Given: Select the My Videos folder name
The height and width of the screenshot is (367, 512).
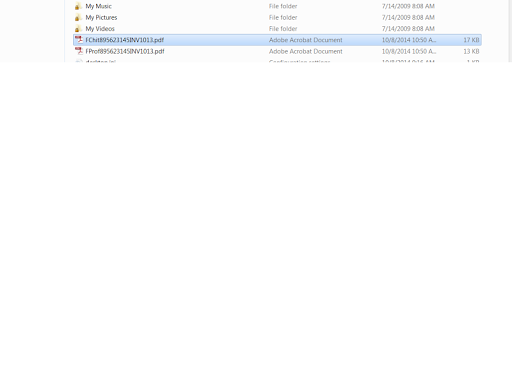Looking at the screenshot, I should 100,29.
